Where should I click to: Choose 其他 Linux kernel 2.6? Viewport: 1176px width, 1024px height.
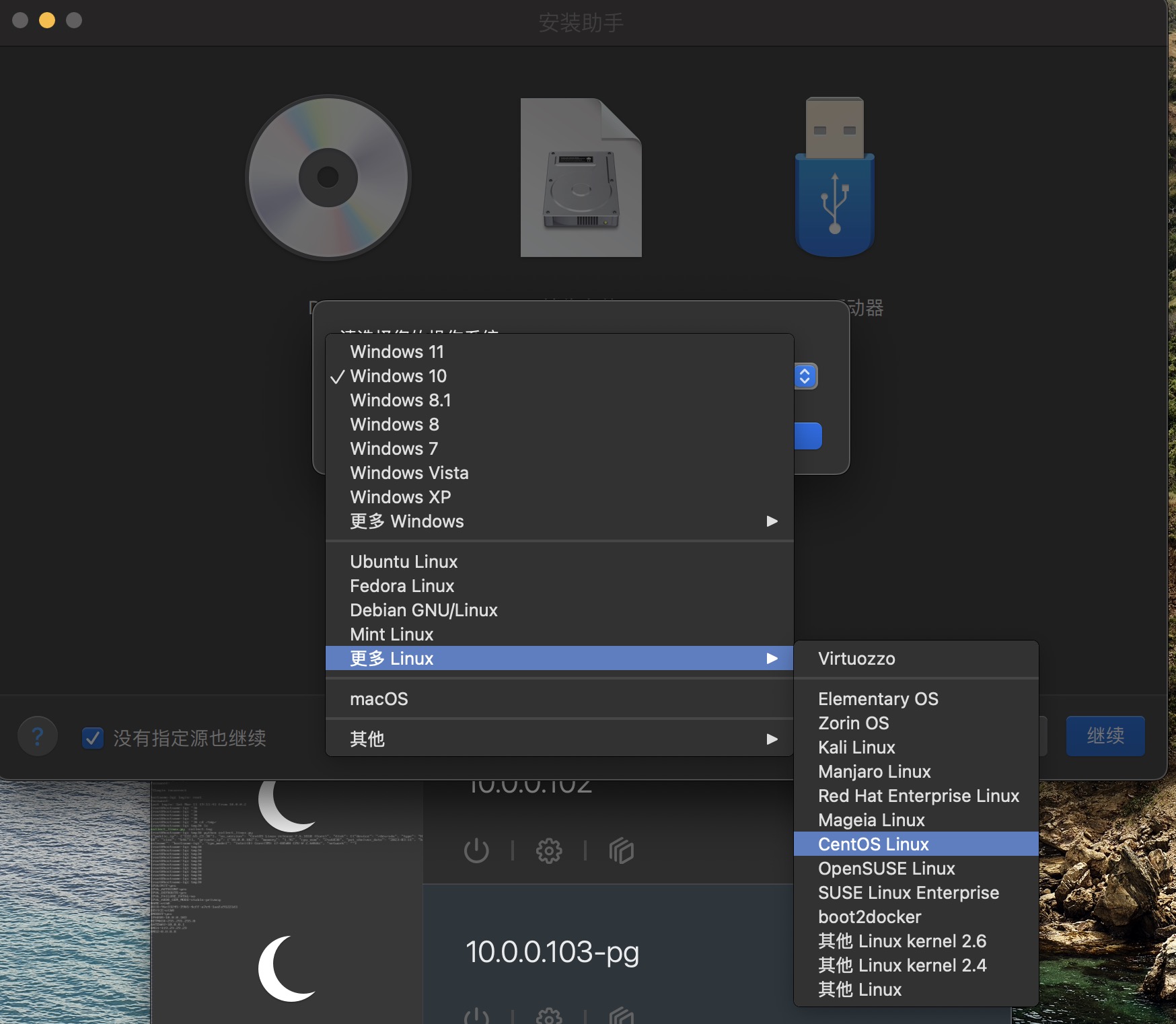coord(916,941)
